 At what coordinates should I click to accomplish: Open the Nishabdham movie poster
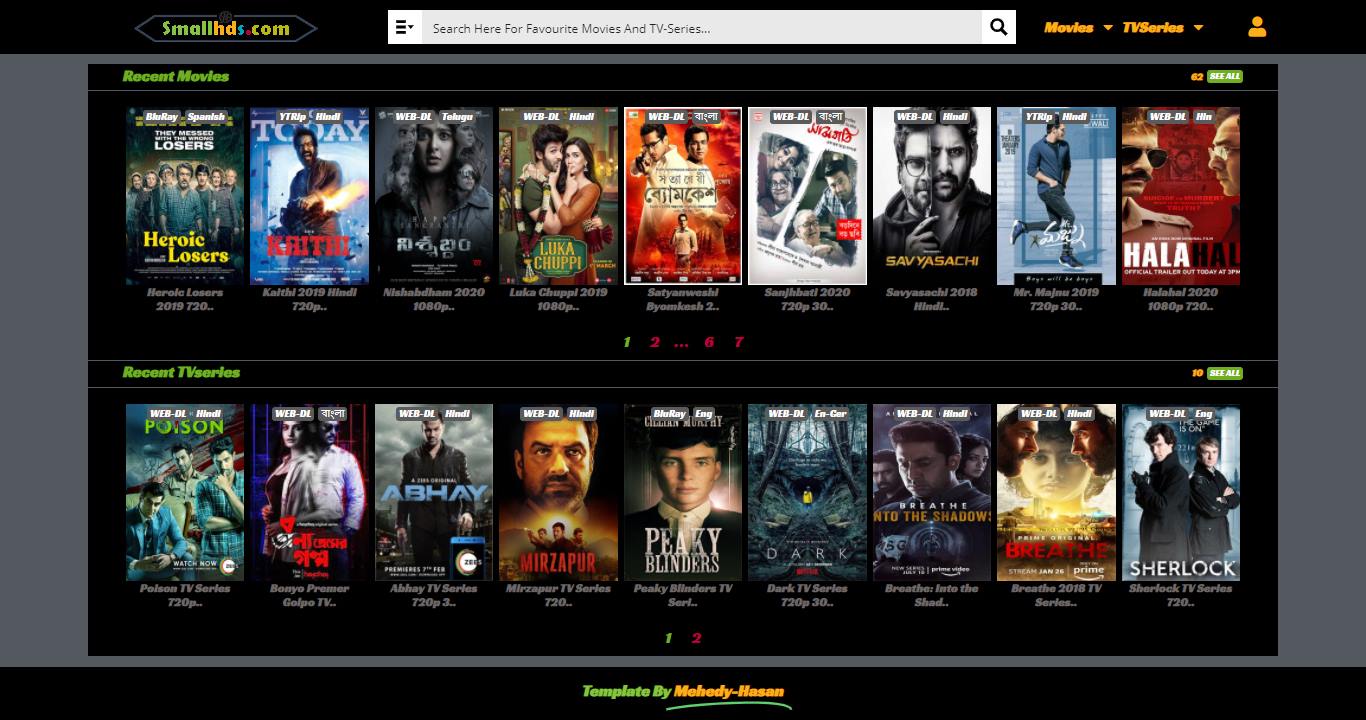click(434, 196)
